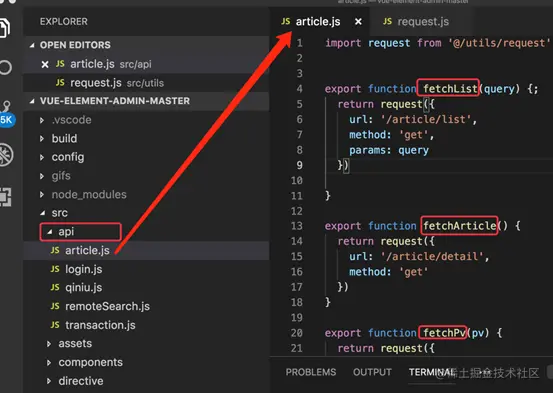Click line number 9 in the gutter
Screen dimensions: 553x393
click(x=299, y=165)
